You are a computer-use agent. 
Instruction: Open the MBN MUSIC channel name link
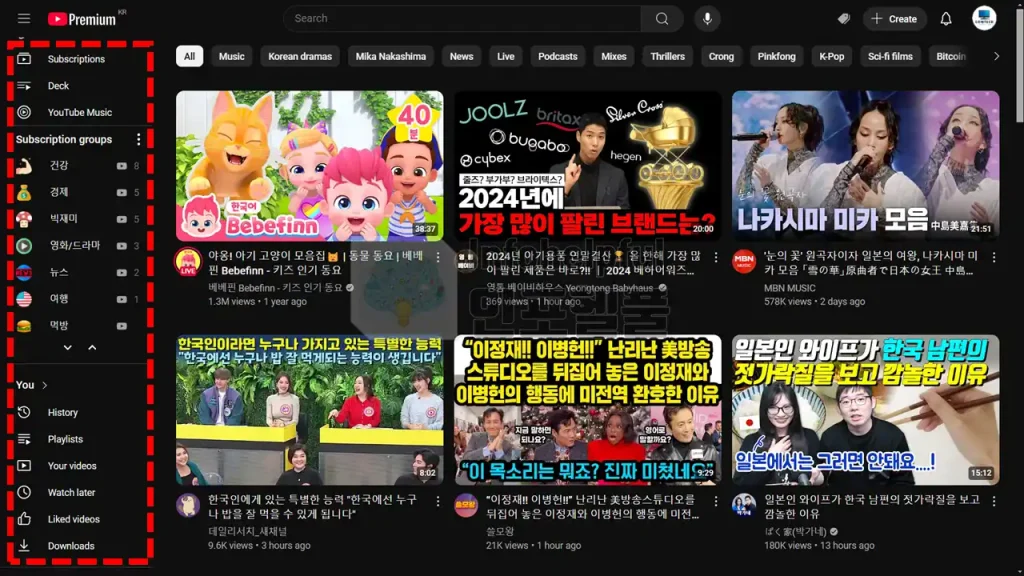[790, 288]
